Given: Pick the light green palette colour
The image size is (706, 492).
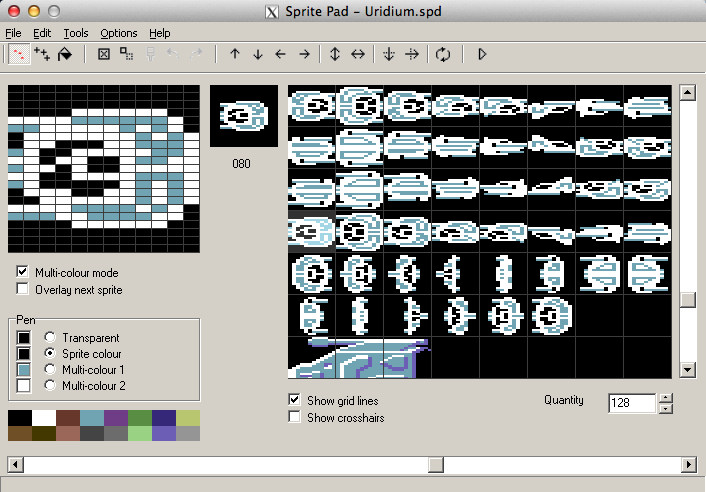Looking at the screenshot, I should click(x=140, y=433).
